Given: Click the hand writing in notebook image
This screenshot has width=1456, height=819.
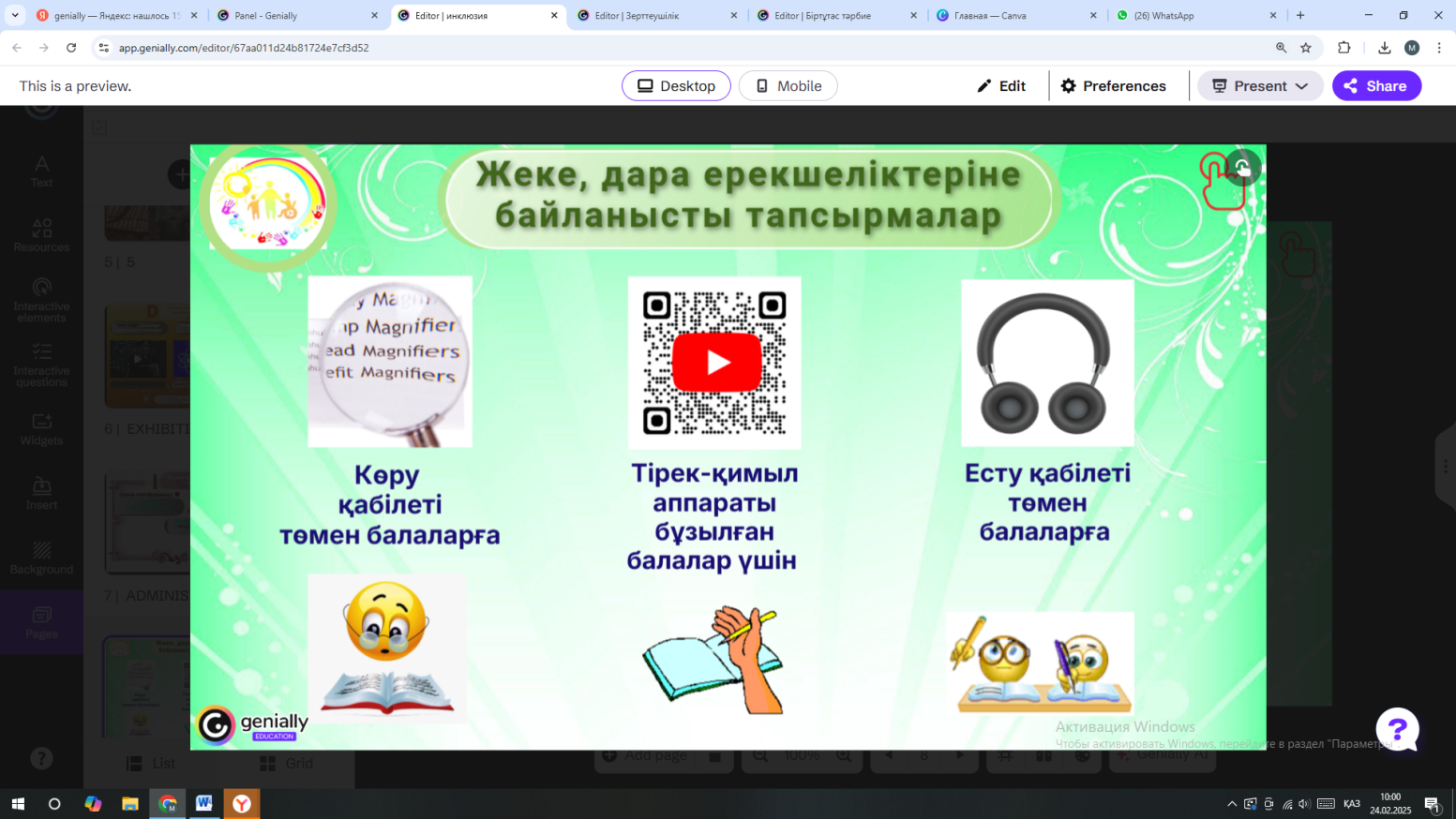Looking at the screenshot, I should point(714,659).
